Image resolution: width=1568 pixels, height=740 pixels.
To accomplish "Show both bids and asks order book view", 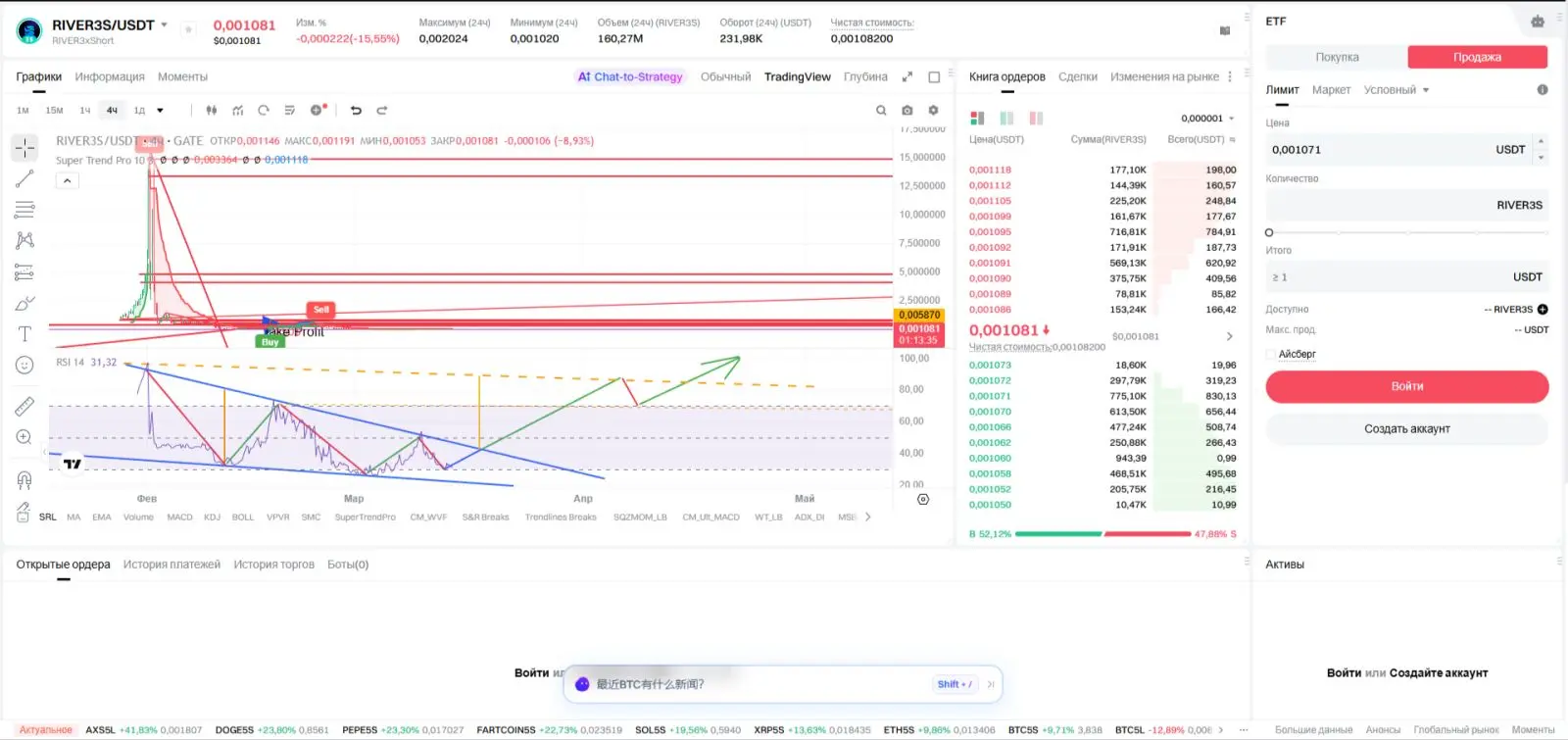I will coord(977,119).
